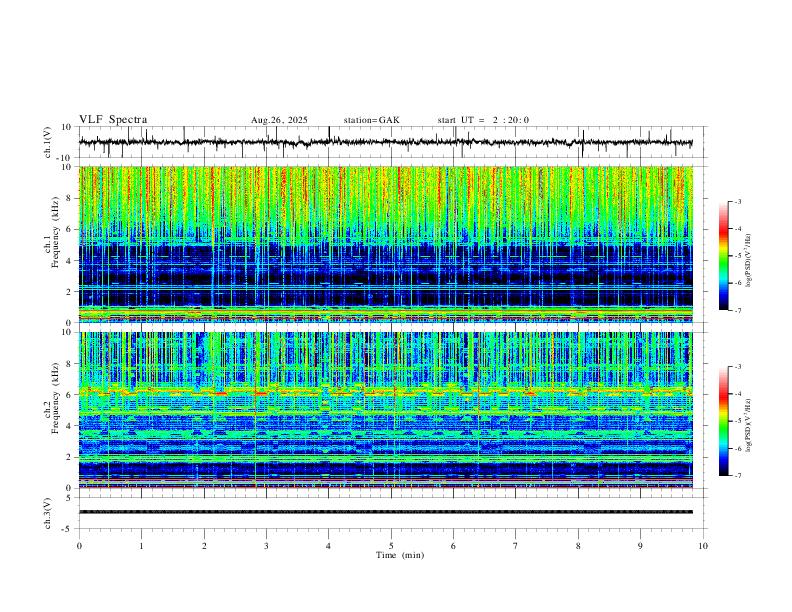The height and width of the screenshot is (612, 792).
Task: Click the flat ch.3 voltage trace
Action: click(x=386, y=512)
